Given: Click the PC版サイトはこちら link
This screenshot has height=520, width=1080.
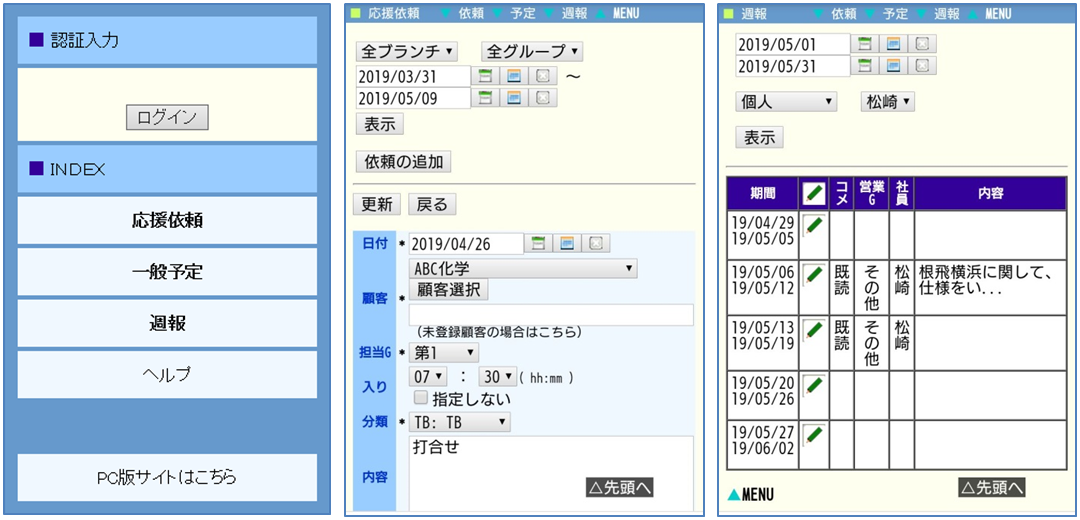Looking at the screenshot, I should pyautogui.click(x=167, y=477).
